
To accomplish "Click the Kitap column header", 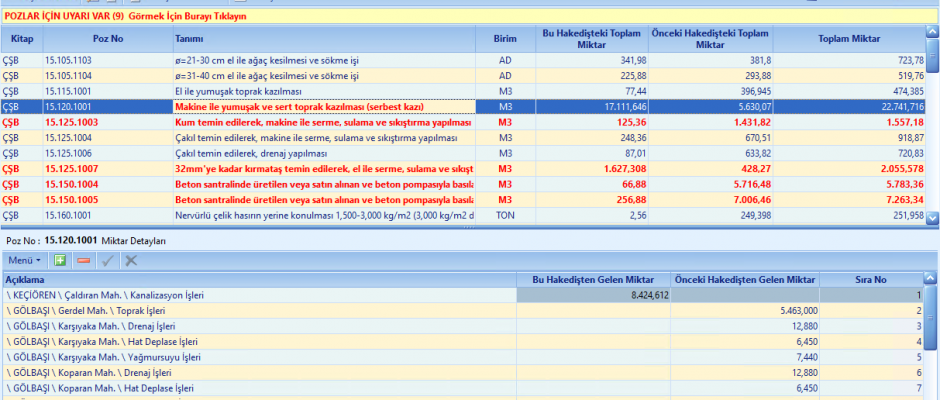I will pyautogui.click(x=21, y=38).
